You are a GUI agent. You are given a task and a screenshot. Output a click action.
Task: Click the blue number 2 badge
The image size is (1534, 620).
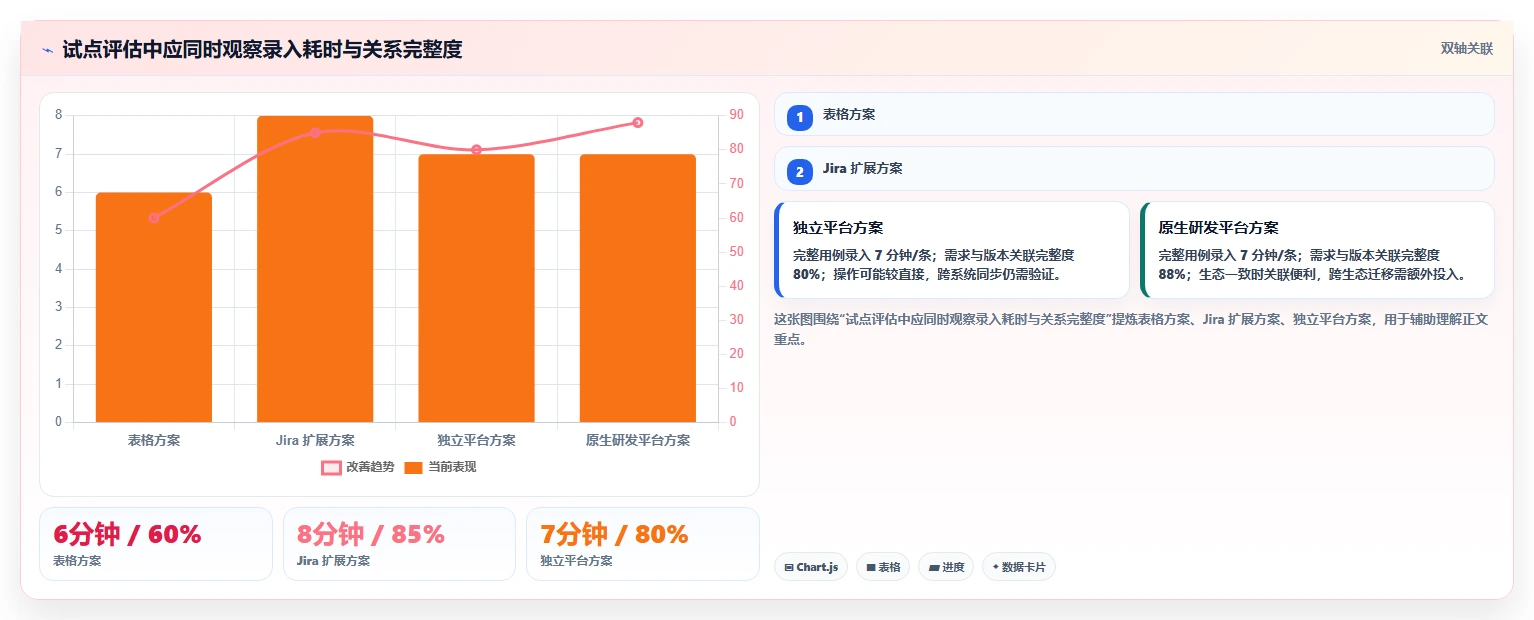click(x=799, y=172)
